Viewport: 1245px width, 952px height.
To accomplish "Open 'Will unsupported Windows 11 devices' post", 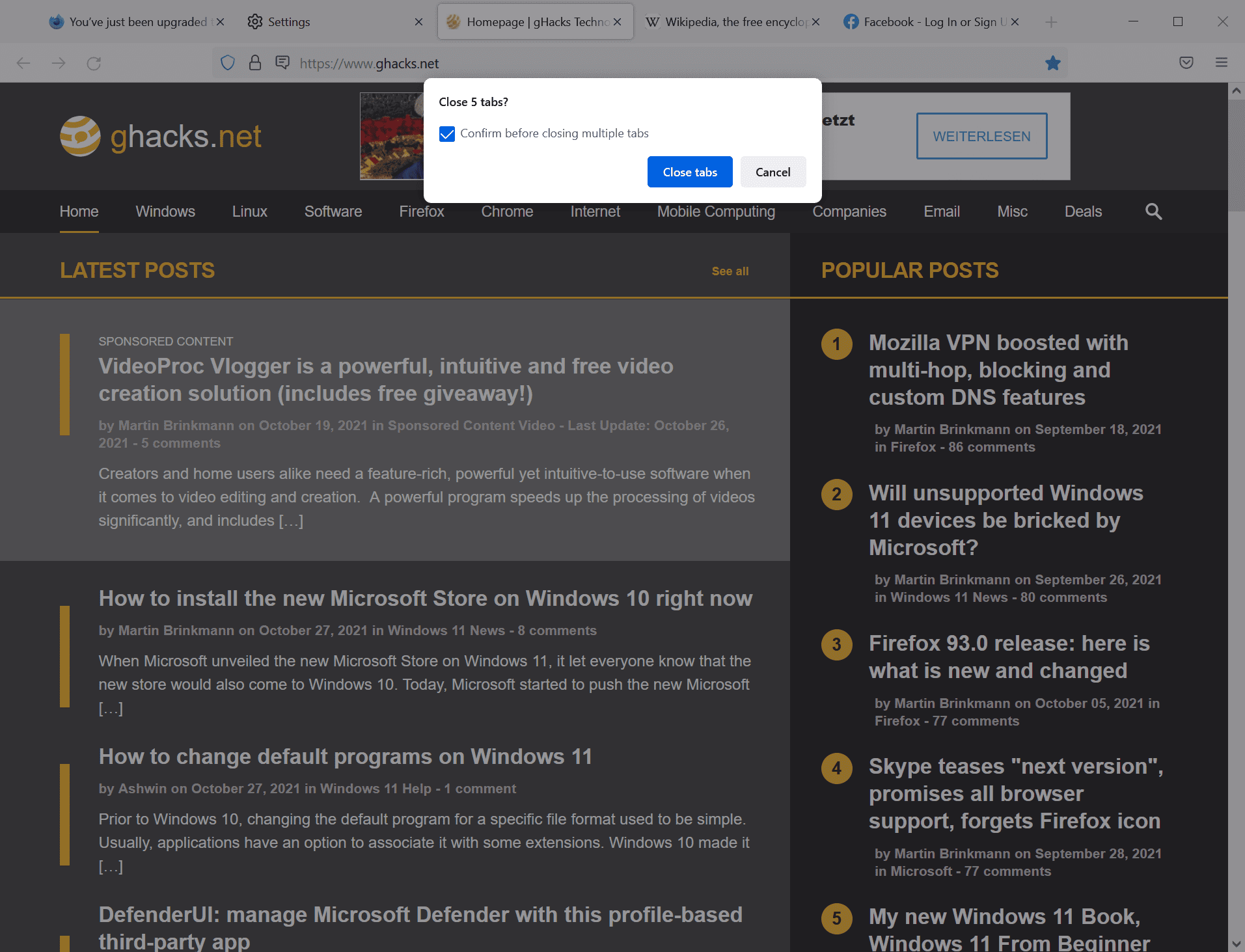I will (x=1006, y=520).
